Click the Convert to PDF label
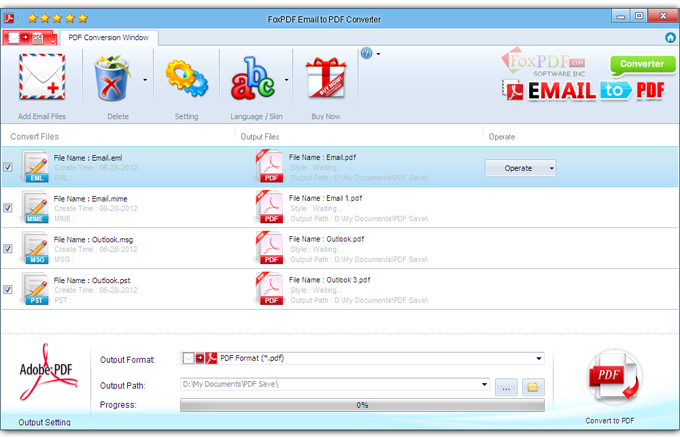Screen dimensions: 680x439 pos(610,421)
